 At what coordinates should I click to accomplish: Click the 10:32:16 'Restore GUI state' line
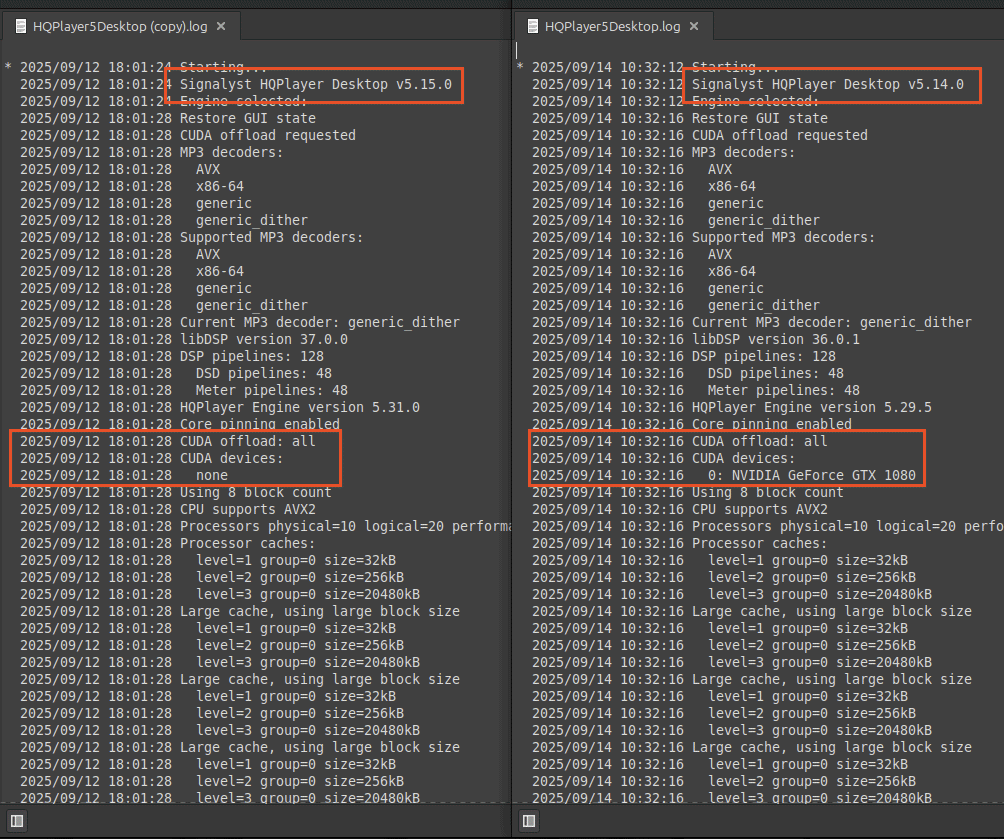pyautogui.click(x=680, y=118)
